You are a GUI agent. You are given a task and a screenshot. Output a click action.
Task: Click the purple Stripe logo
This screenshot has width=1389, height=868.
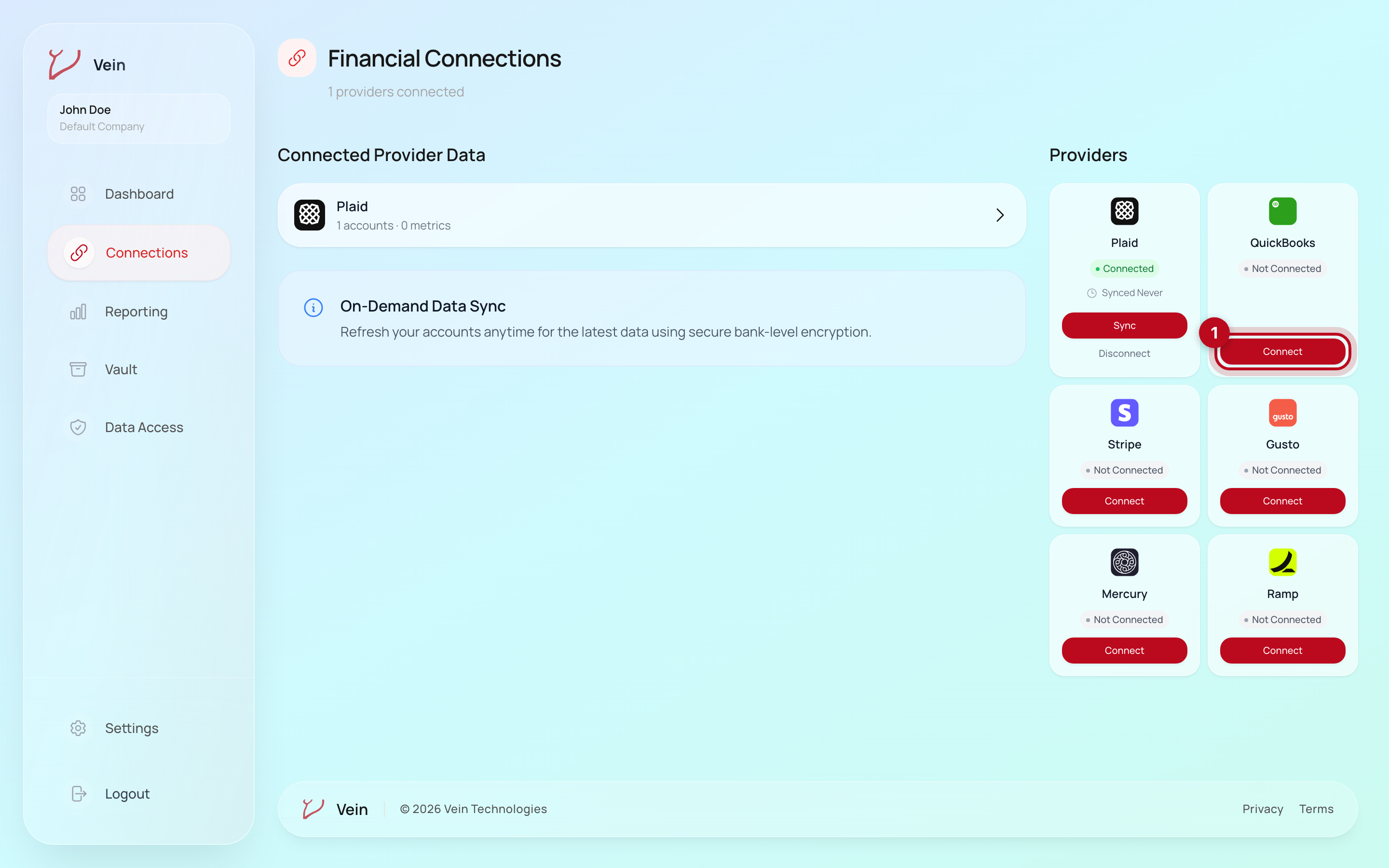pos(1124,413)
